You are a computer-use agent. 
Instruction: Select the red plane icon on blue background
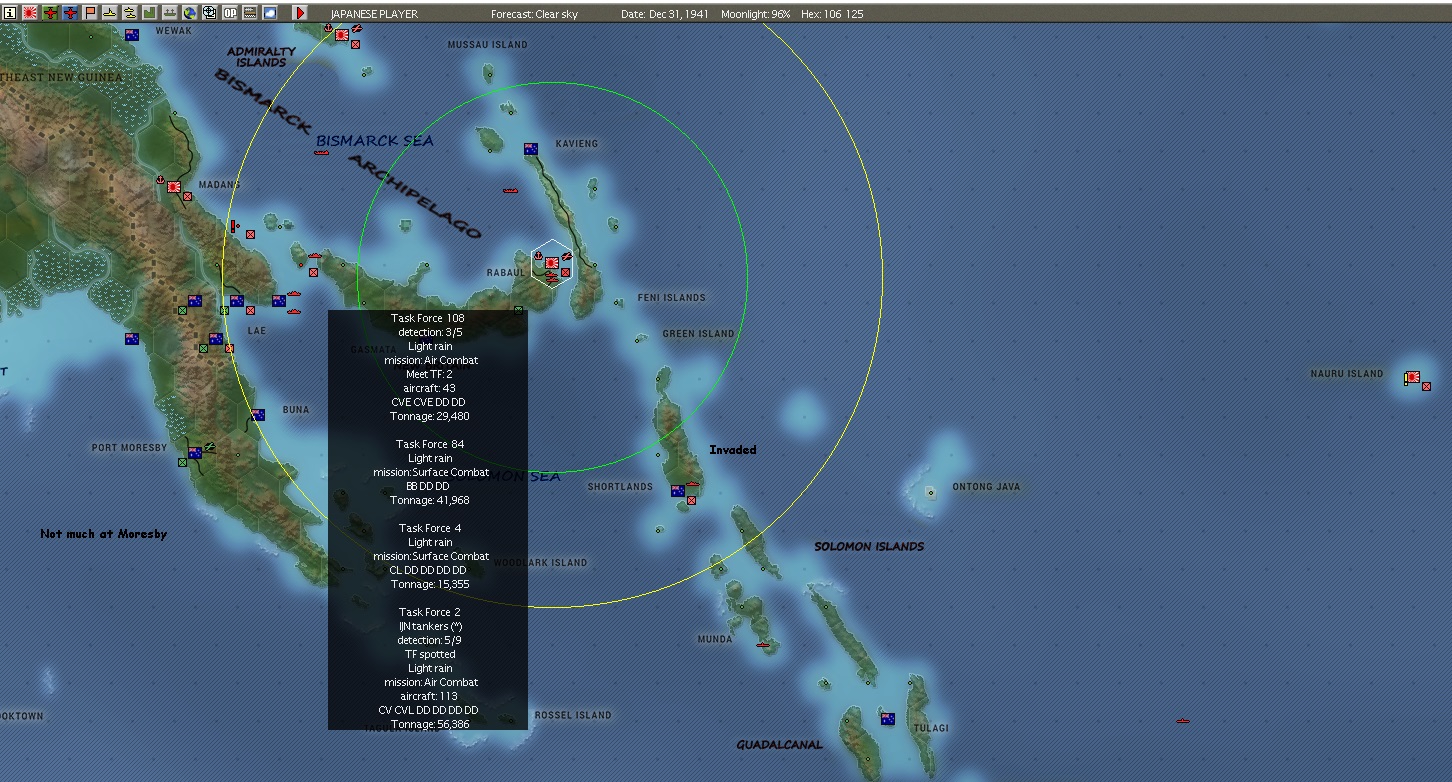point(70,13)
